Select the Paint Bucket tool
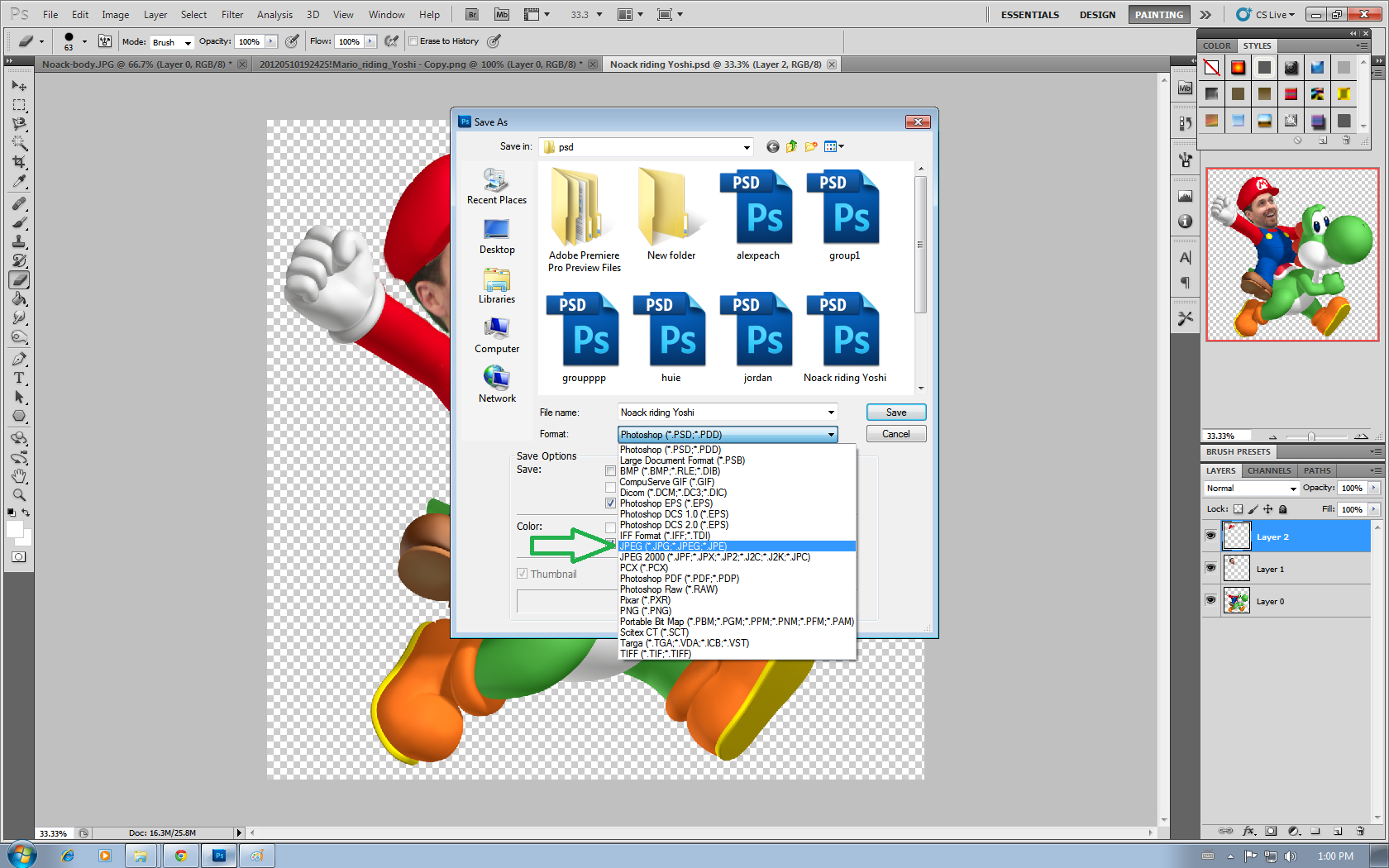 19,298
